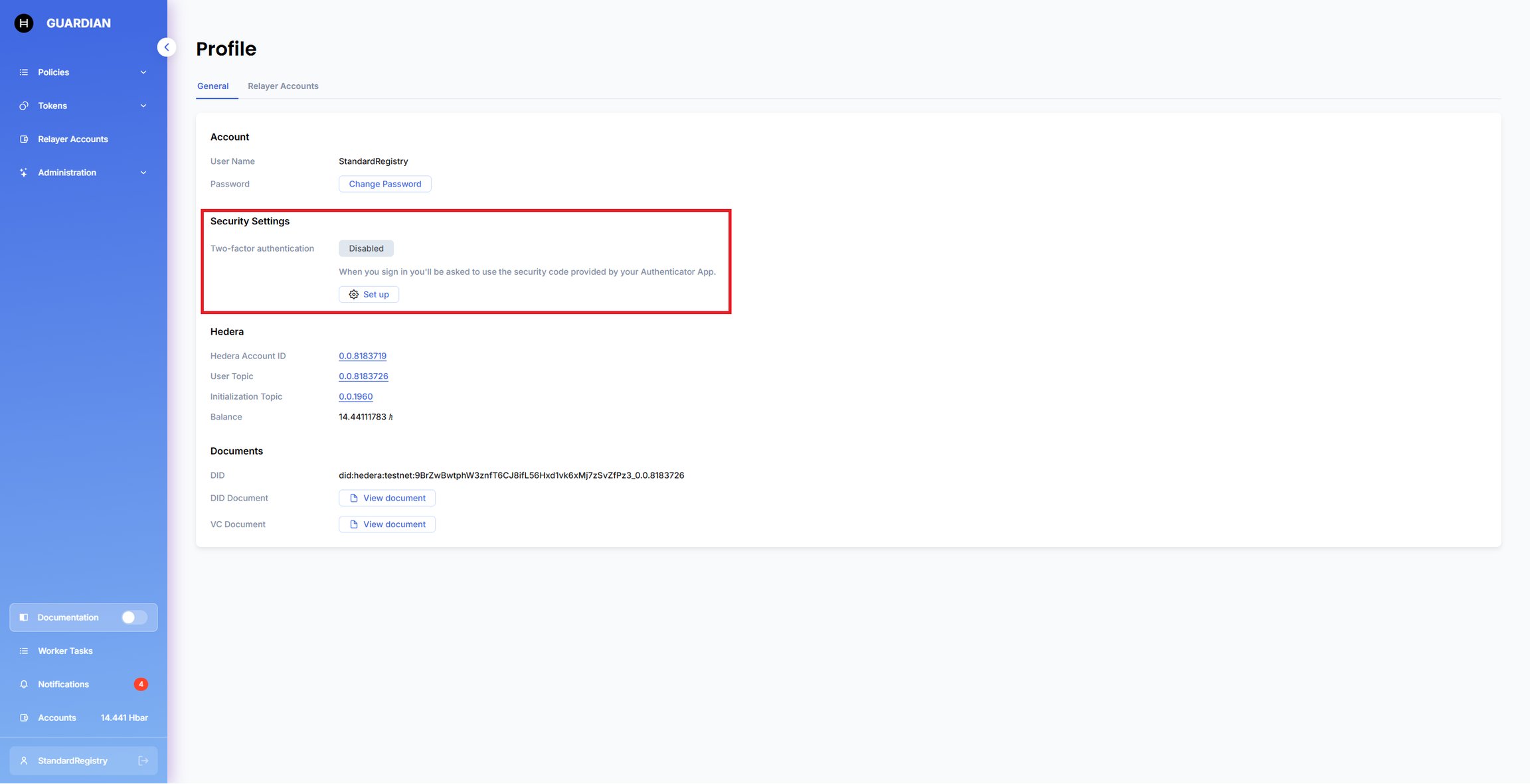The width and height of the screenshot is (1530, 784).
Task: Expand the Policies menu chevron
Action: pos(143,72)
